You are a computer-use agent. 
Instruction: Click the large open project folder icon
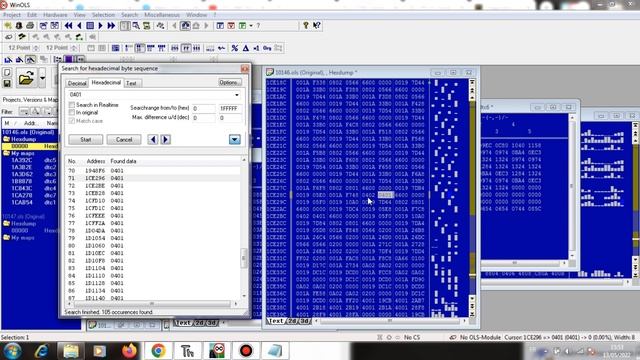click(x=26, y=78)
